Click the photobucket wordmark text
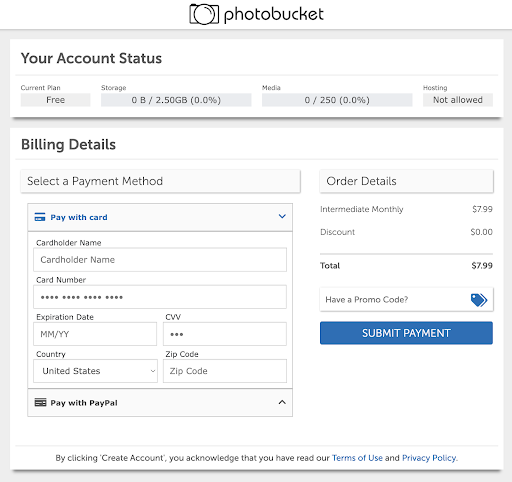The width and height of the screenshot is (512, 482). pyautogui.click(x=274, y=15)
